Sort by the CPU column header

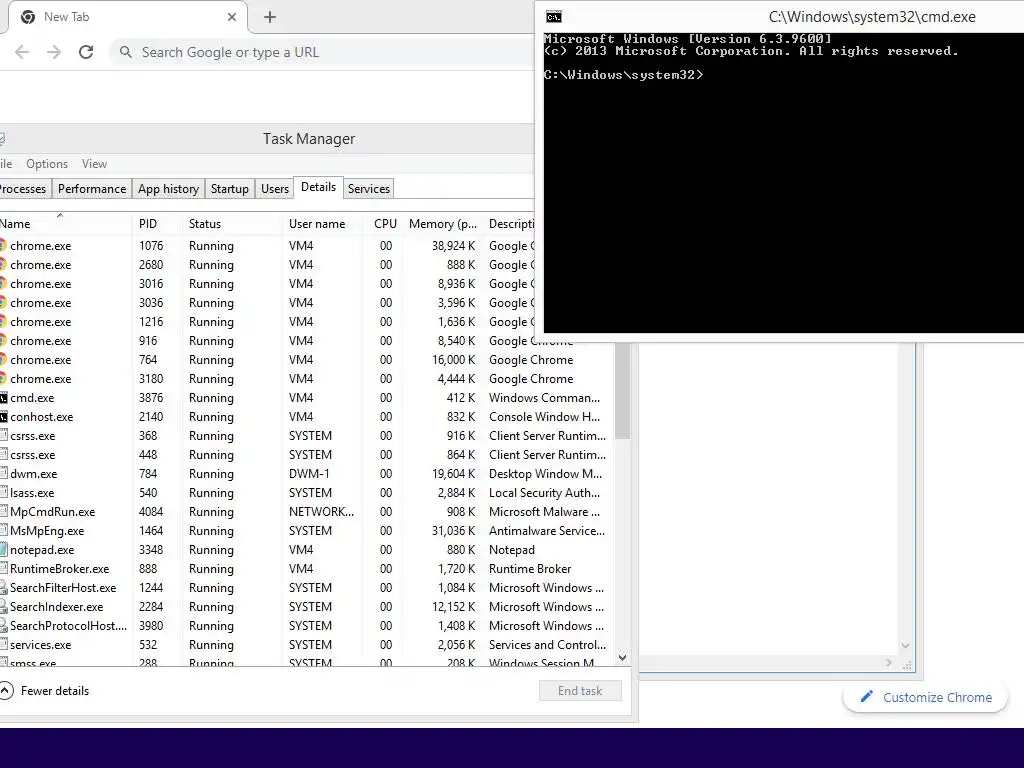pos(383,223)
